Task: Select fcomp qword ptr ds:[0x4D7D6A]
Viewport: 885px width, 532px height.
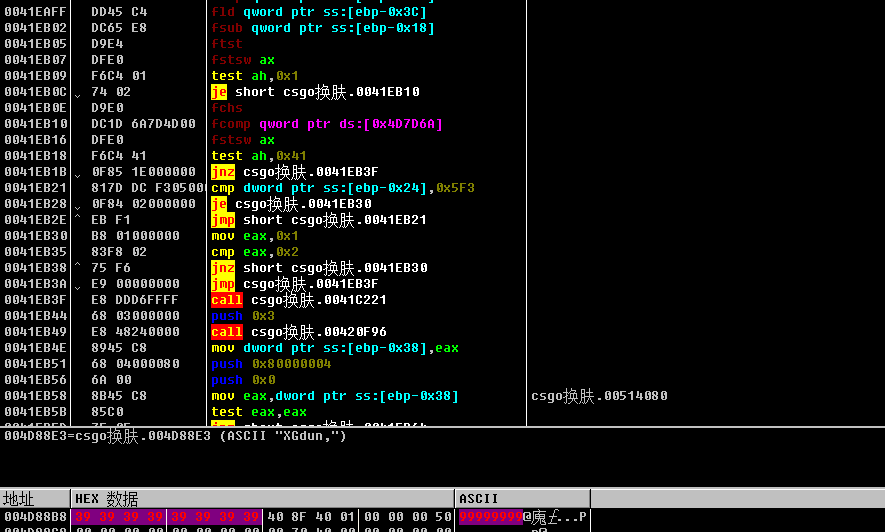Action: 327,124
